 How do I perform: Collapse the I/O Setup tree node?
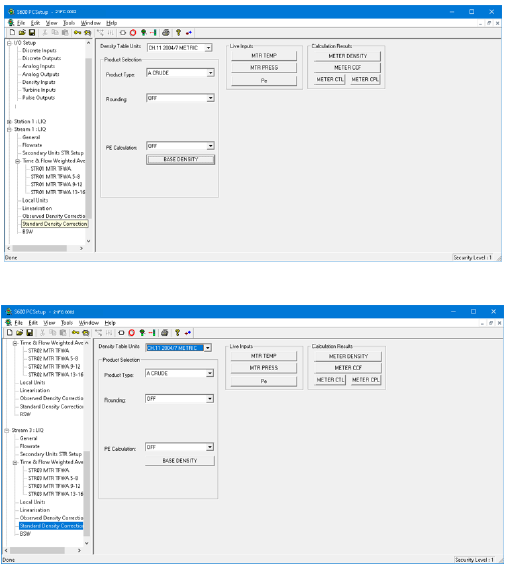[x=9, y=43]
